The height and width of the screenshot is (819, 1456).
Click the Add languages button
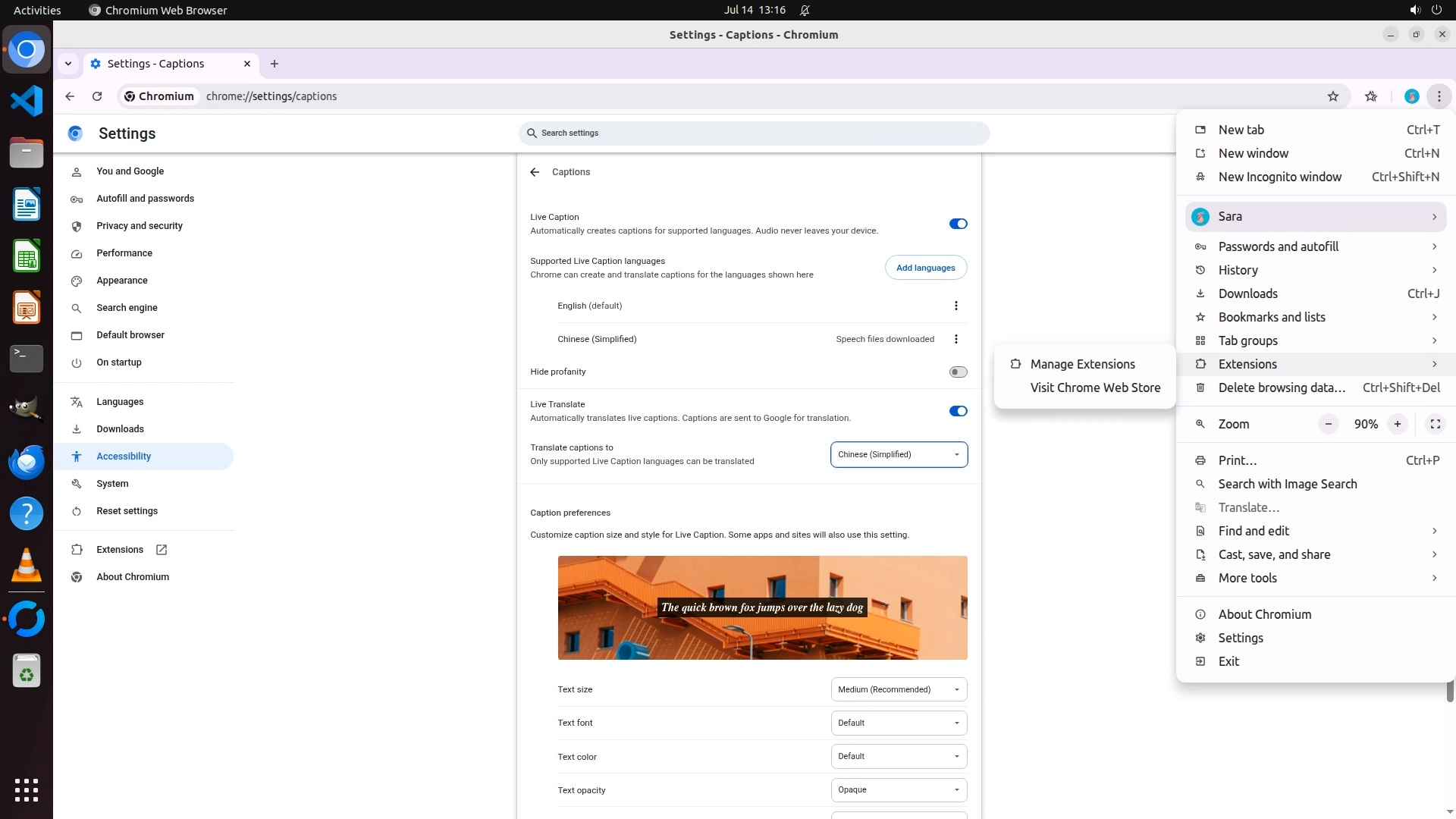point(925,268)
